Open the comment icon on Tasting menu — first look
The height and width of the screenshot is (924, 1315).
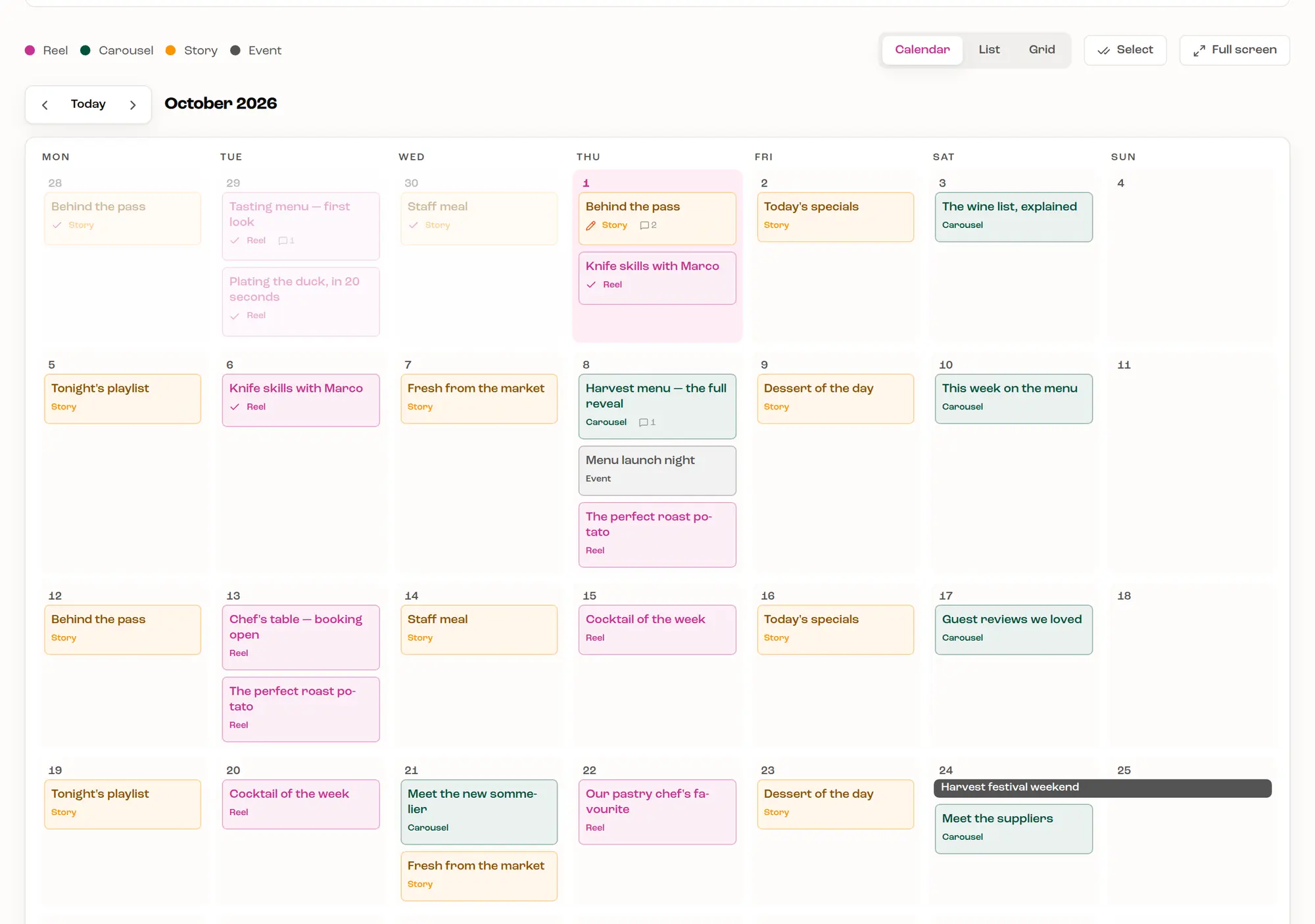pos(283,241)
